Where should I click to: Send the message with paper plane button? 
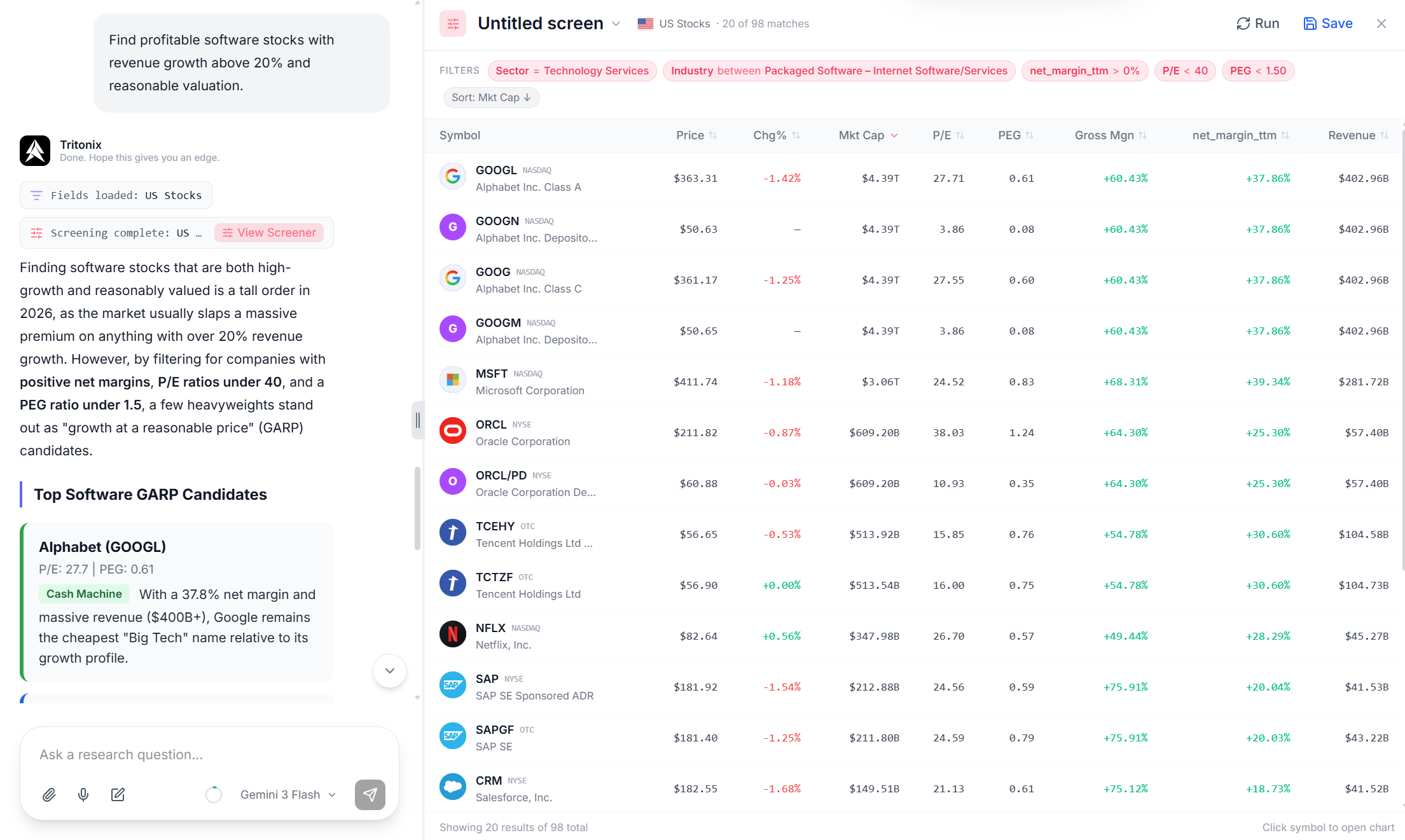pos(370,795)
